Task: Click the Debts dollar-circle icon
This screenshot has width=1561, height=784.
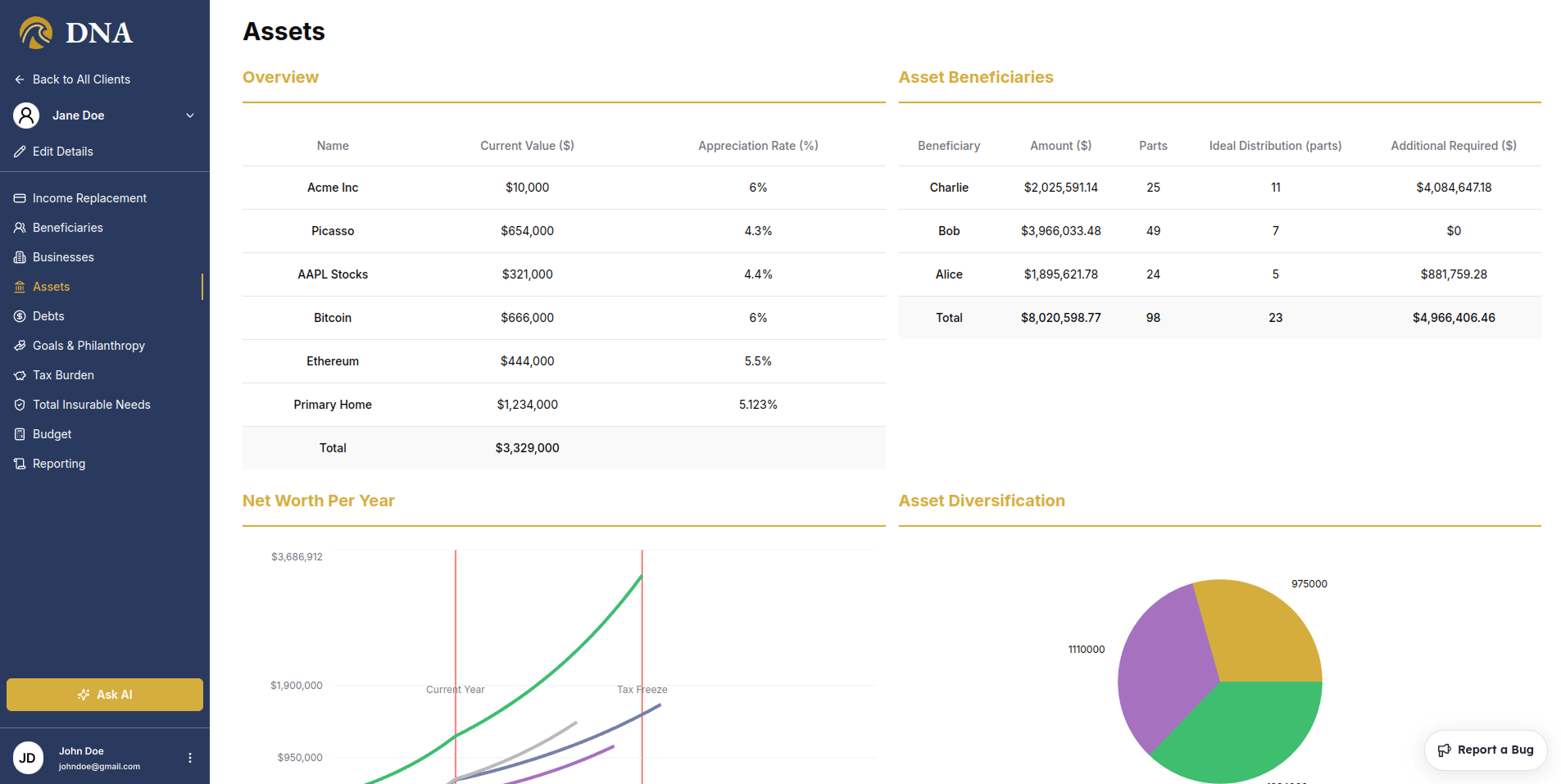Action: [20, 316]
